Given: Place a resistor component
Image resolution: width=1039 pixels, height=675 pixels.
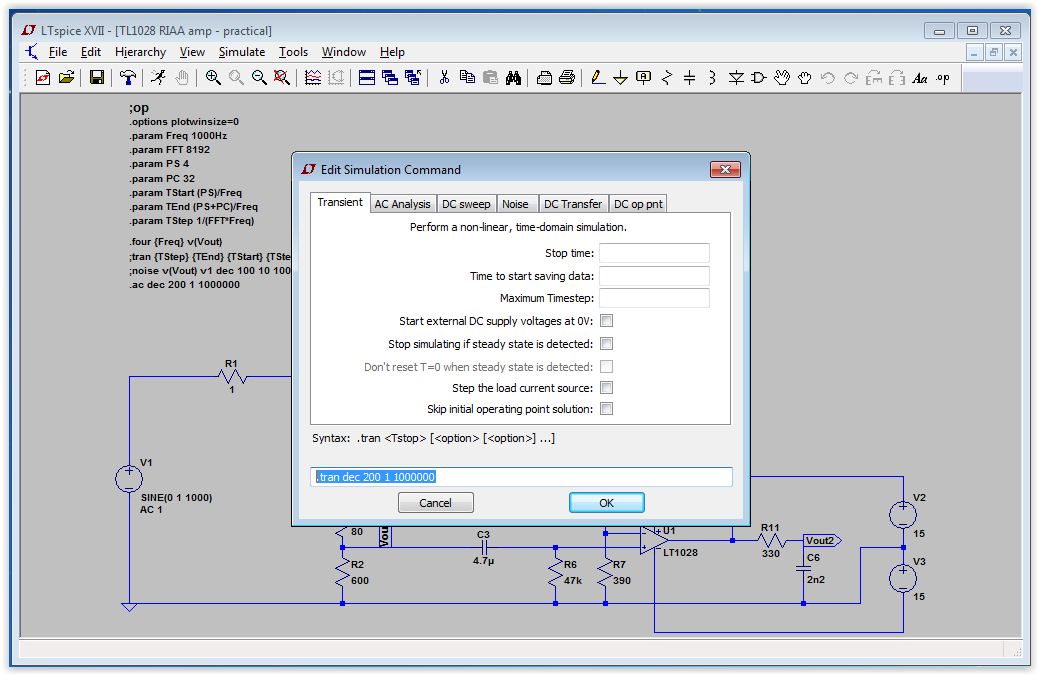Looking at the screenshot, I should [667, 78].
